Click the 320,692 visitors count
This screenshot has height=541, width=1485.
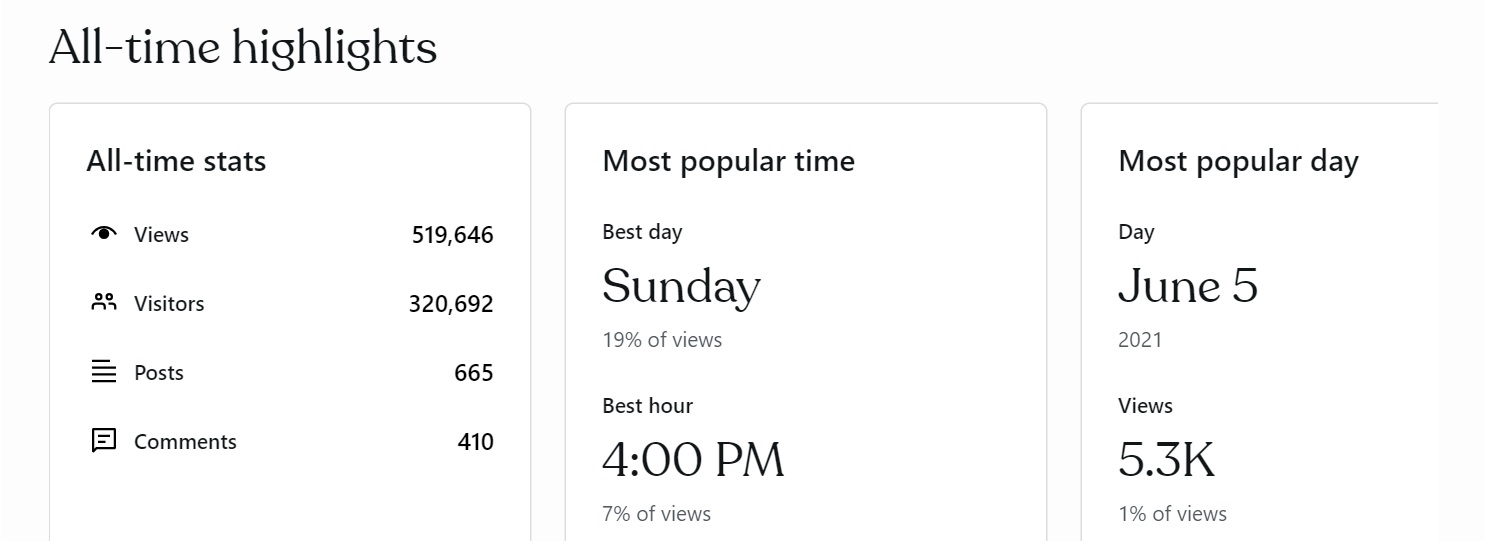pos(450,304)
